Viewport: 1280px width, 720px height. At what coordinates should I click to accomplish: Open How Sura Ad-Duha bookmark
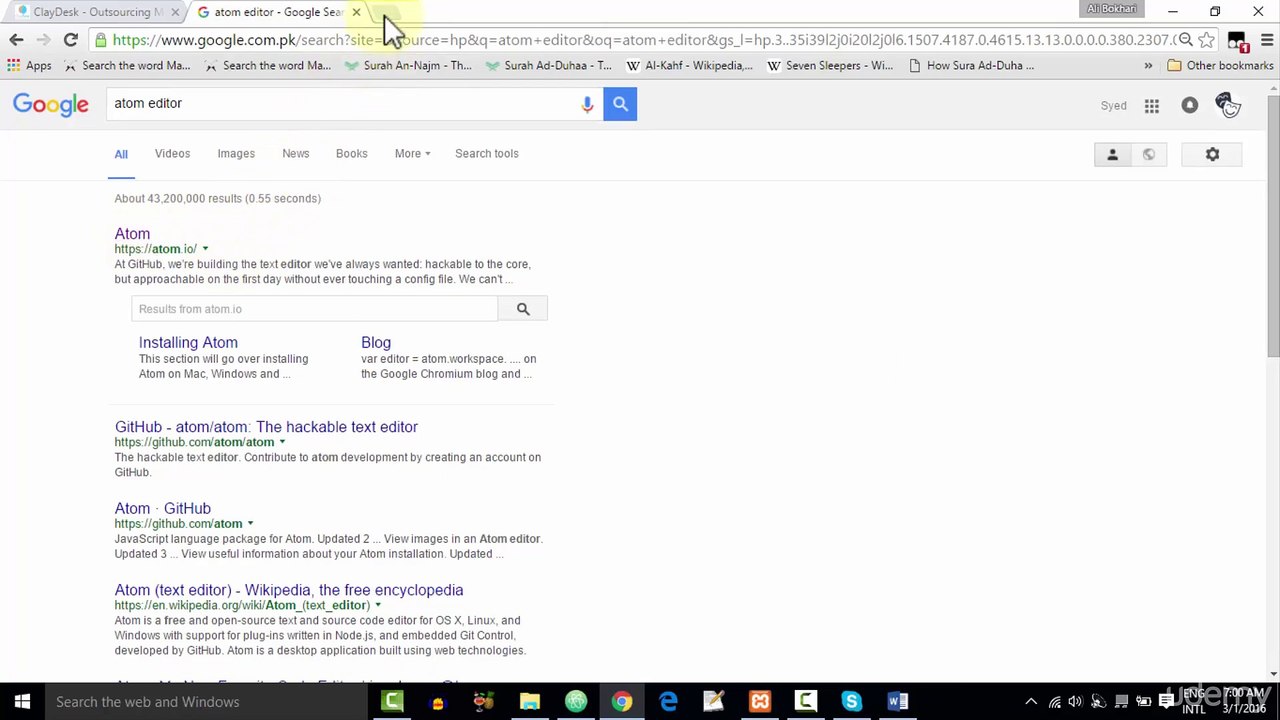[x=971, y=66]
